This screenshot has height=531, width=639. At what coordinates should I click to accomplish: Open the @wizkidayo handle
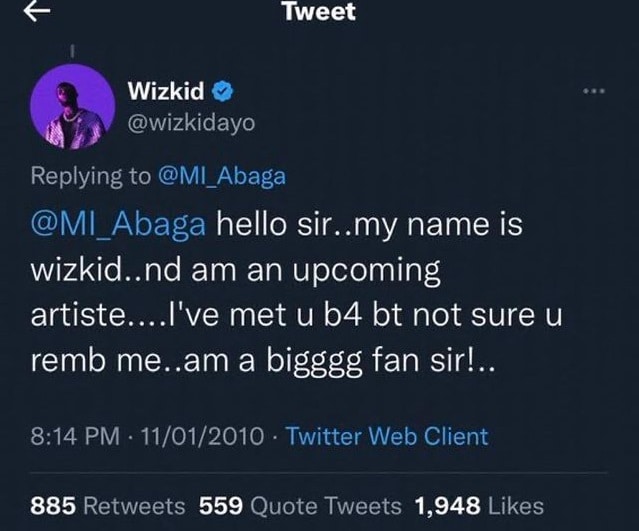click(191, 123)
